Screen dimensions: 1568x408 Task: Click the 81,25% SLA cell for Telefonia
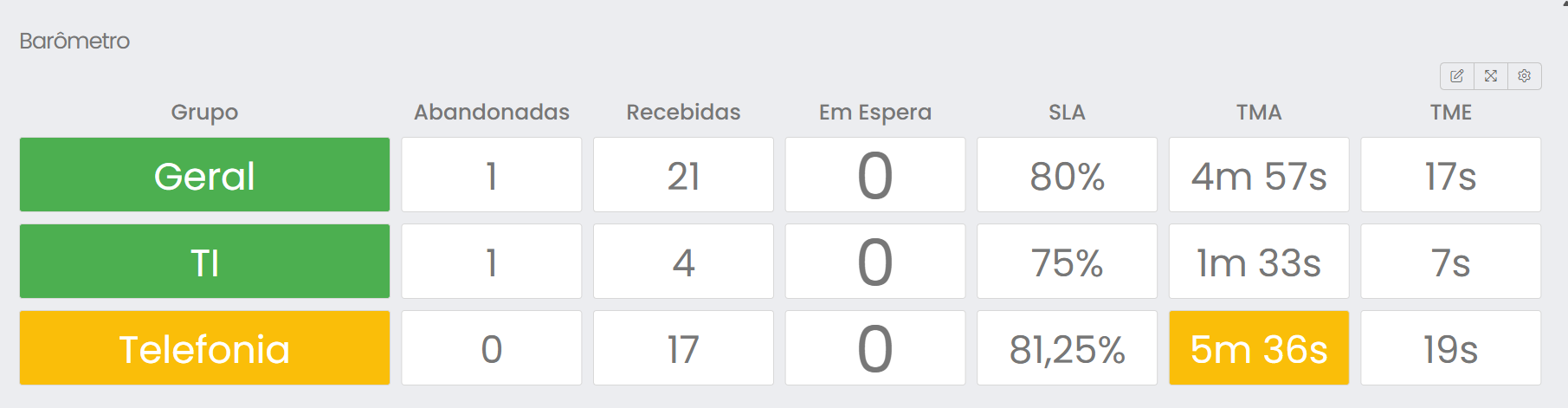pos(1067,348)
